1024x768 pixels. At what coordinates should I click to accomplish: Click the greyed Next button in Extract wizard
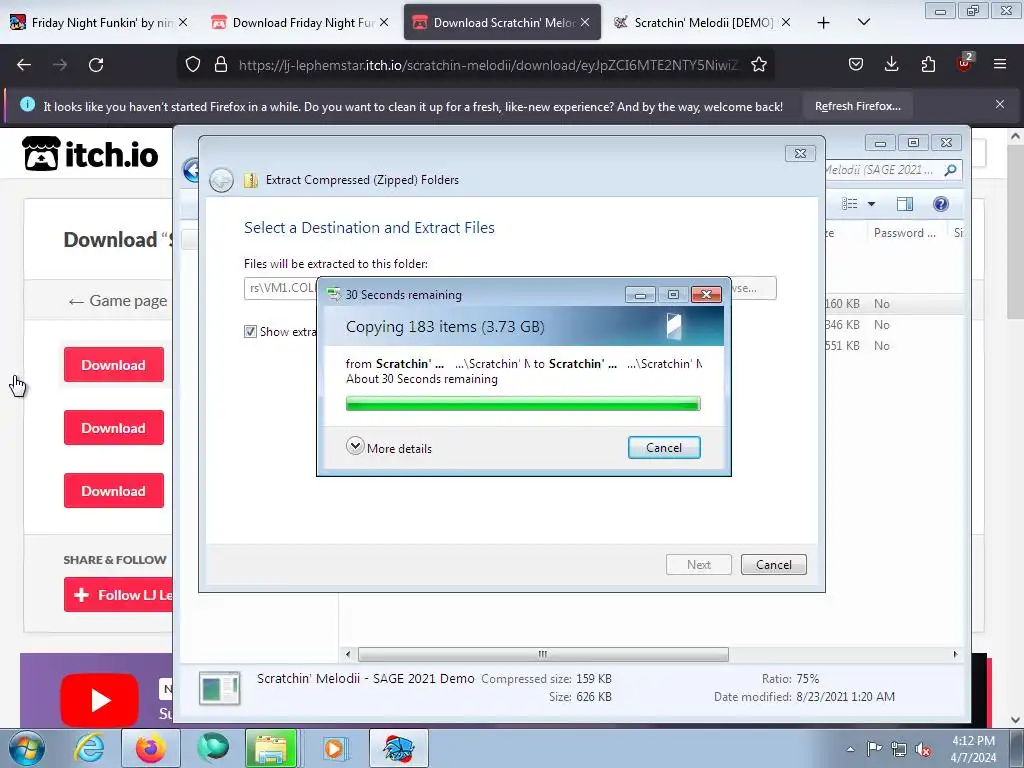pyautogui.click(x=698, y=564)
